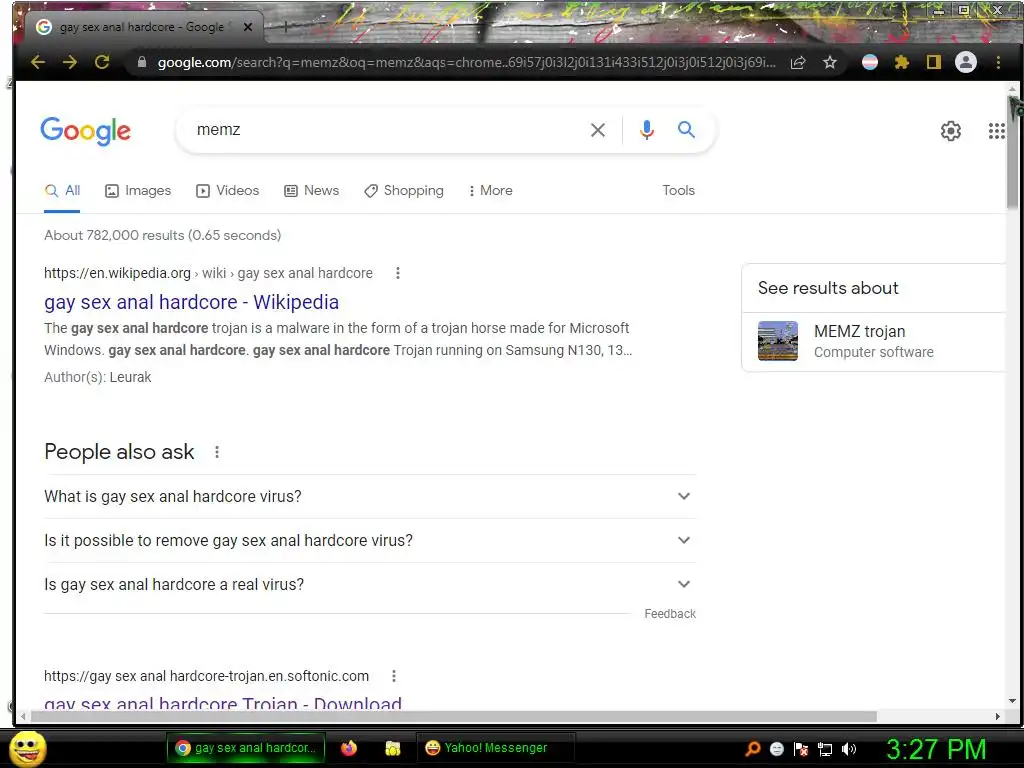Open options for the Wikipedia result
Image resolution: width=1024 pixels, height=768 pixels.
(x=398, y=273)
